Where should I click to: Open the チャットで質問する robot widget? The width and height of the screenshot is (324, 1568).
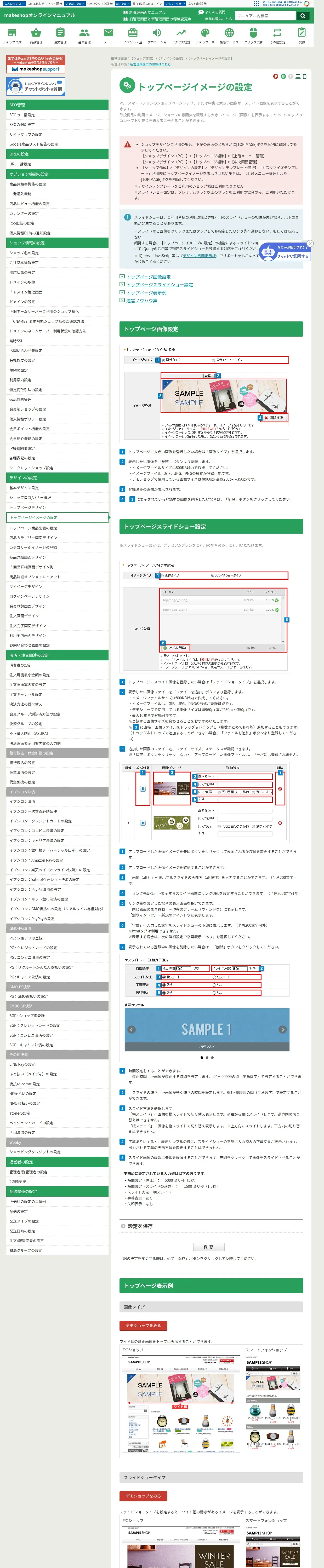pyautogui.click(x=286, y=251)
